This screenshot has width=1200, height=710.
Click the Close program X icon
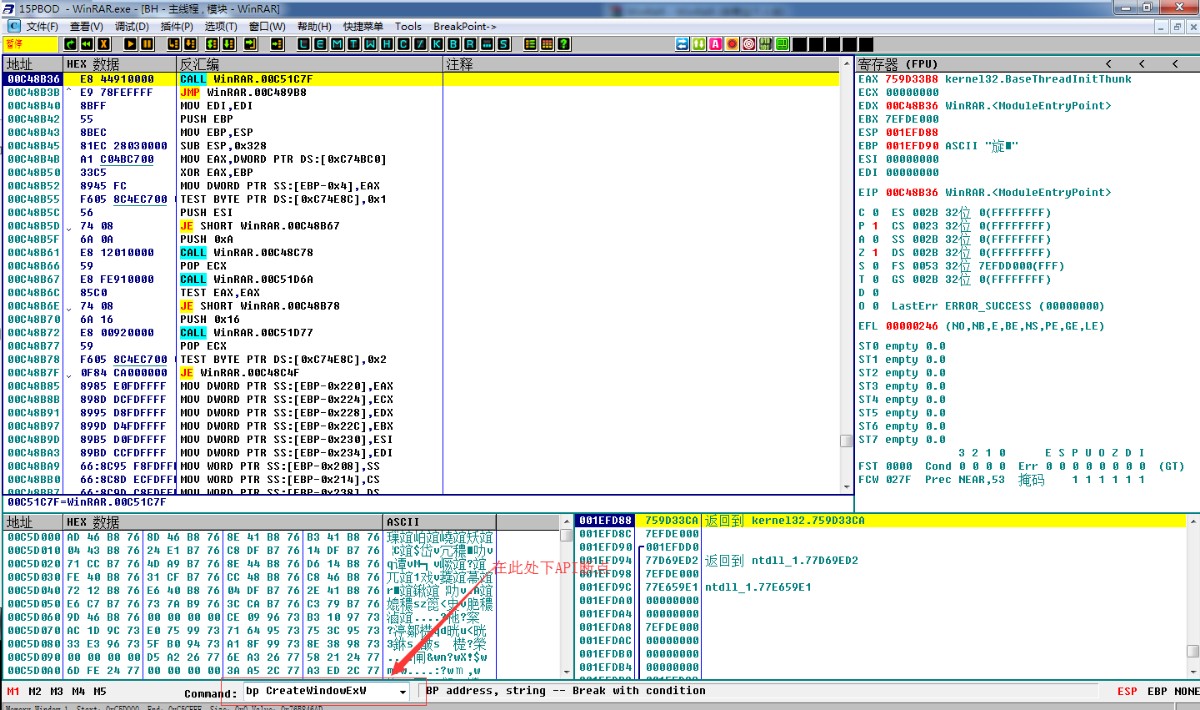click(103, 44)
